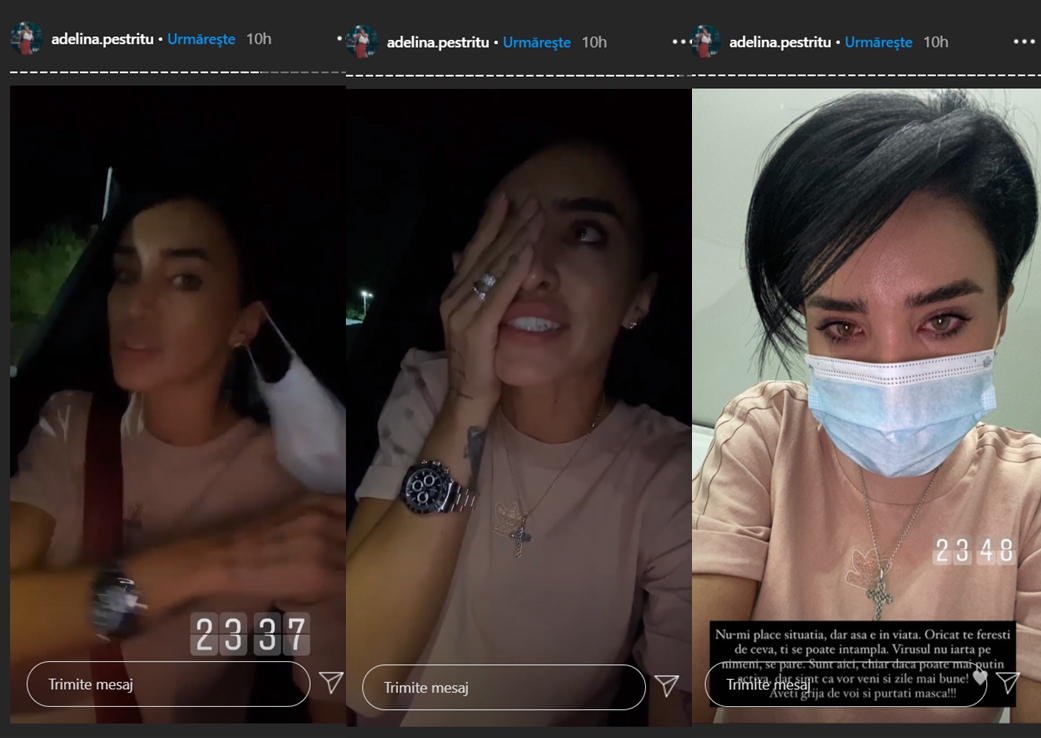Tap the 2348 flip-clock time sticker
The width and height of the screenshot is (1041, 738).
[x=975, y=550]
